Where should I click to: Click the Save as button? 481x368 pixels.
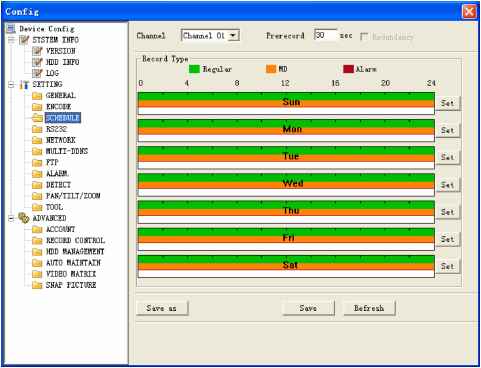pyautogui.click(x=162, y=308)
